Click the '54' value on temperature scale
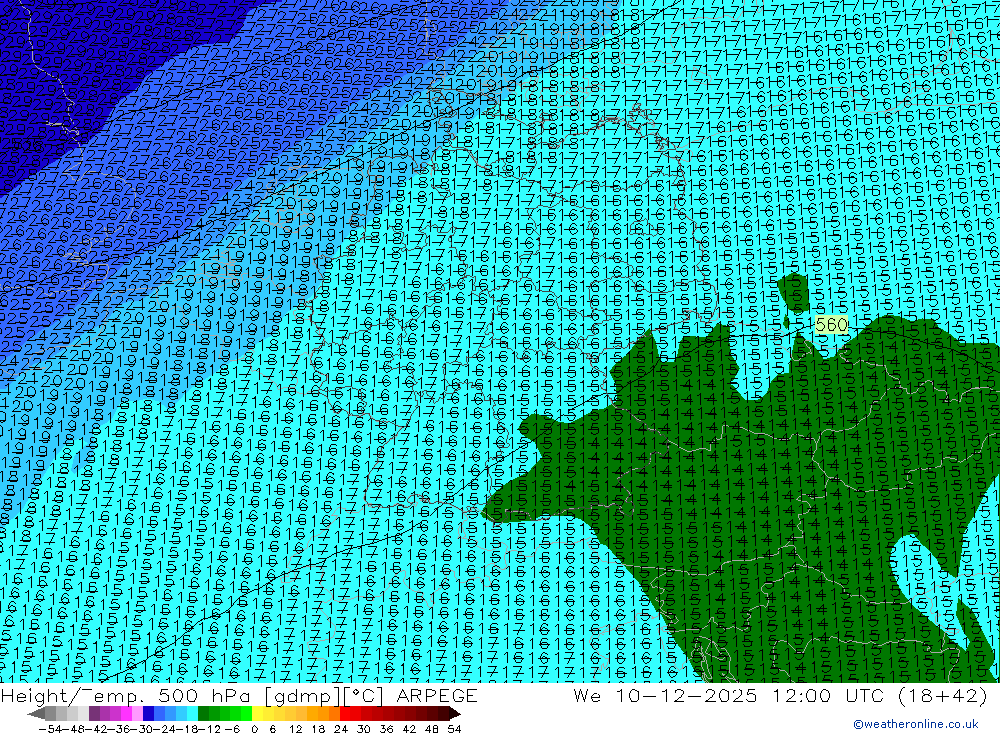 454,729
